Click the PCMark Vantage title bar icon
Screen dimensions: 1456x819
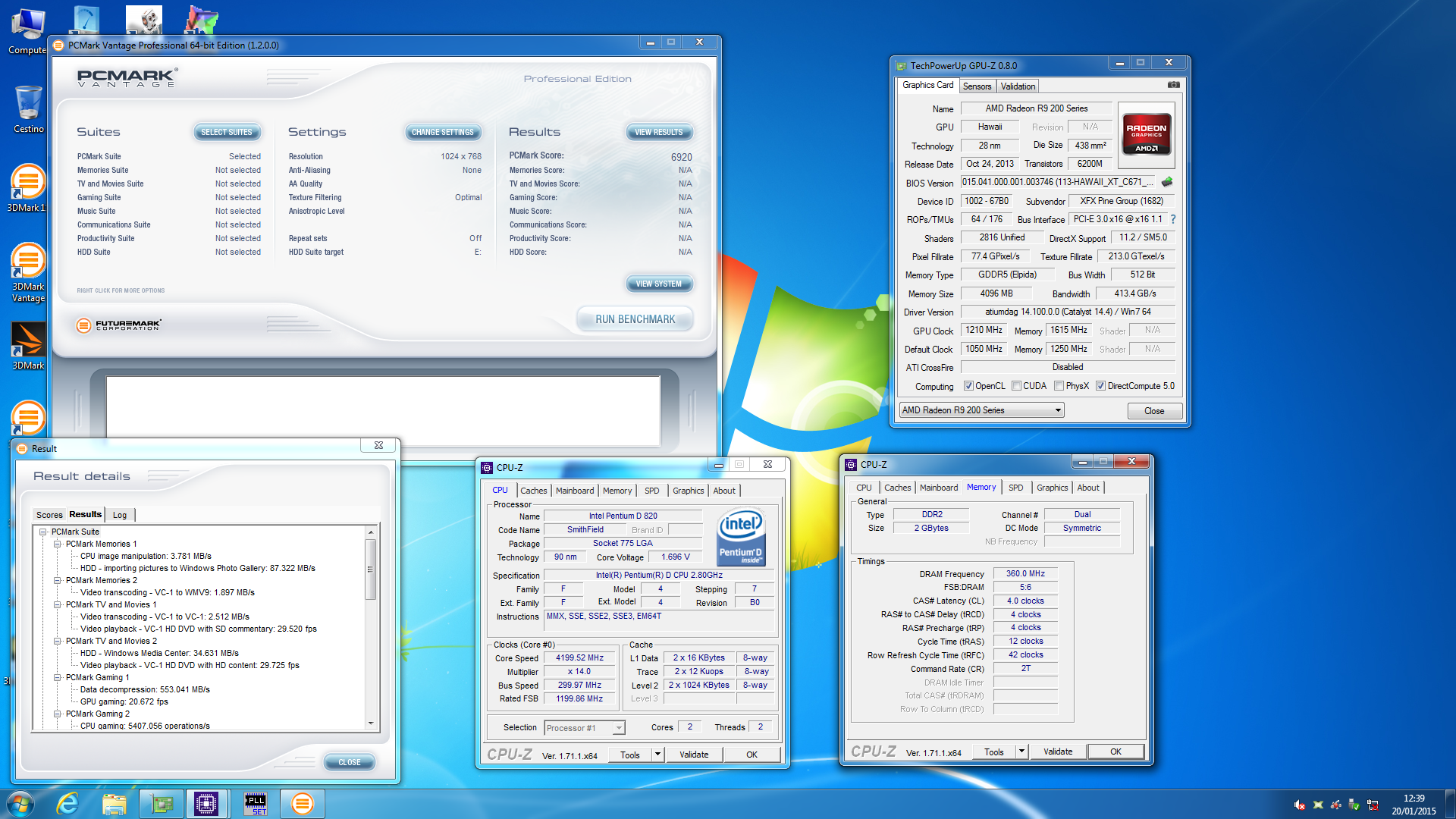(x=58, y=45)
